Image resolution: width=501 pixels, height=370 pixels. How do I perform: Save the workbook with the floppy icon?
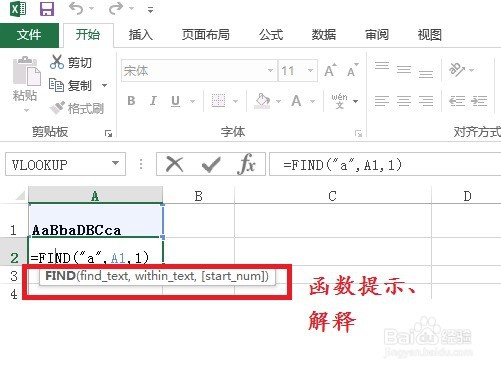[x=47, y=9]
